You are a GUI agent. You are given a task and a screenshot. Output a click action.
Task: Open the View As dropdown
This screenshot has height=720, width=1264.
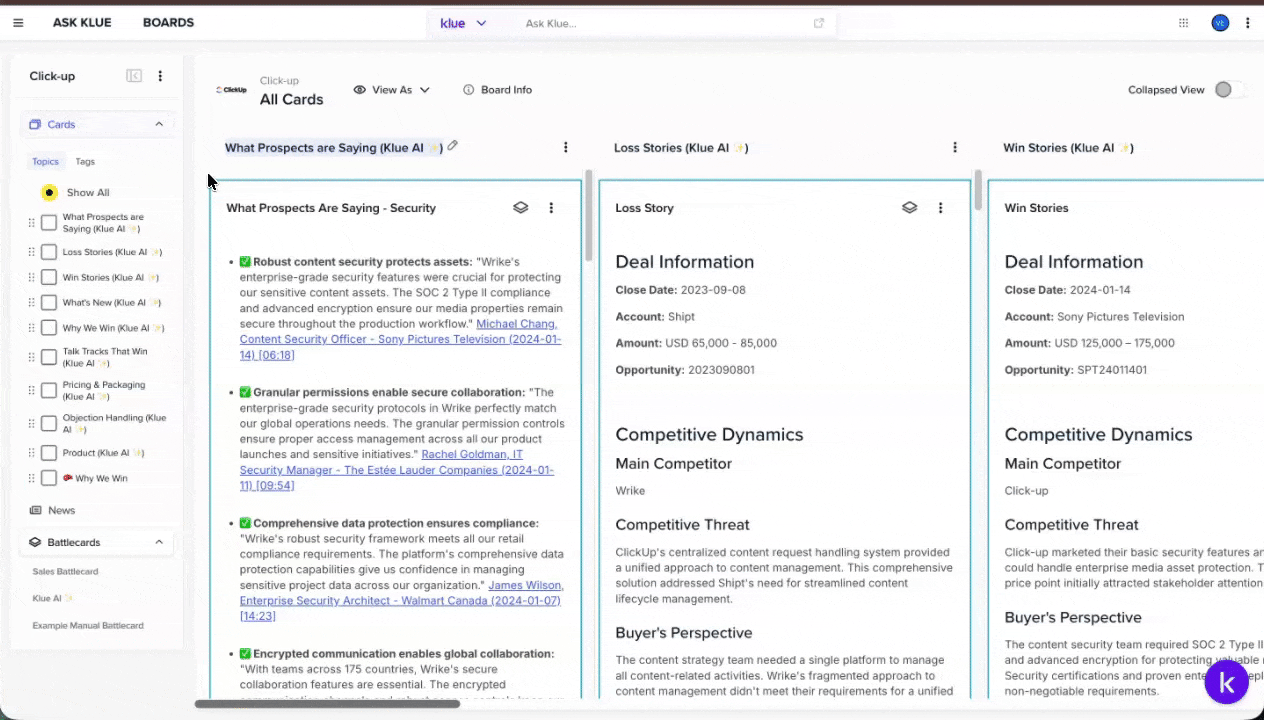coord(391,90)
